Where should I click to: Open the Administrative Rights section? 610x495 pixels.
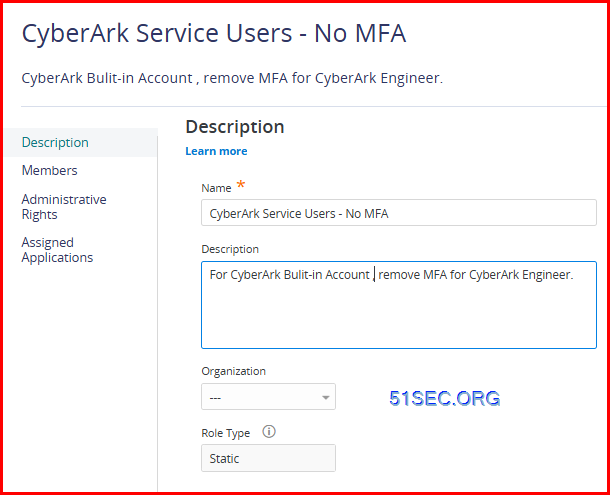pos(64,207)
